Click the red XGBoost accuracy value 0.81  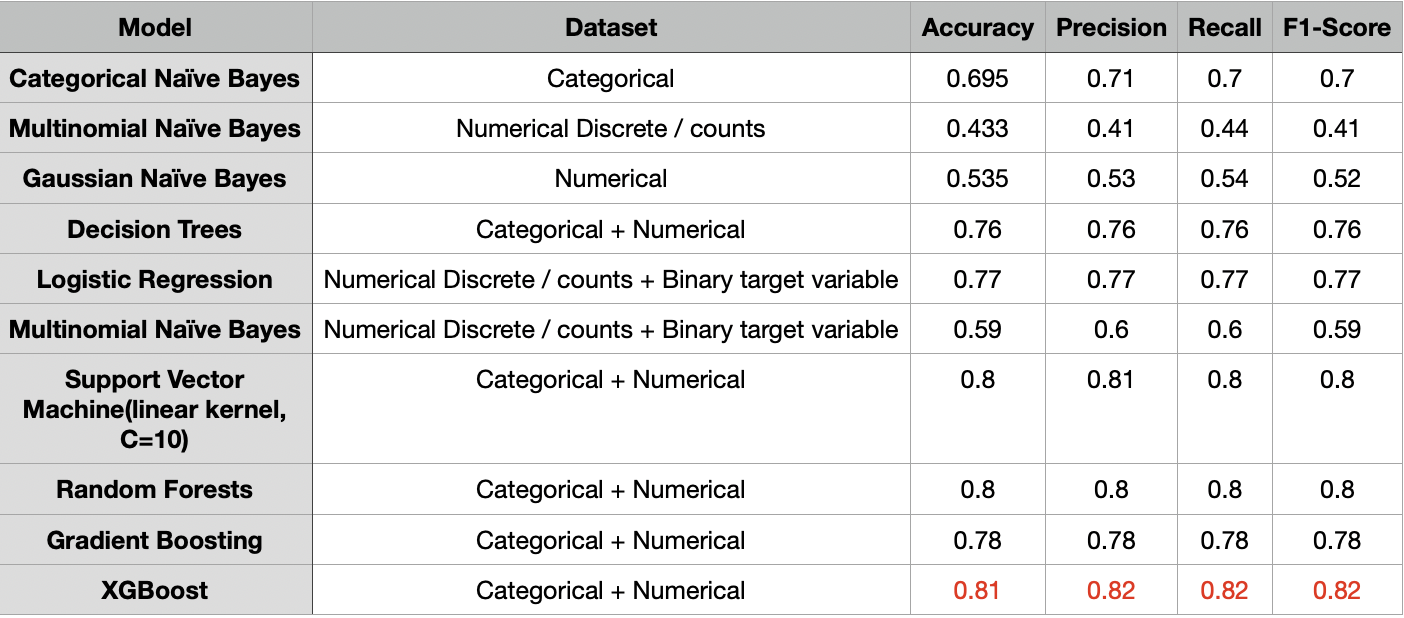pos(977,591)
